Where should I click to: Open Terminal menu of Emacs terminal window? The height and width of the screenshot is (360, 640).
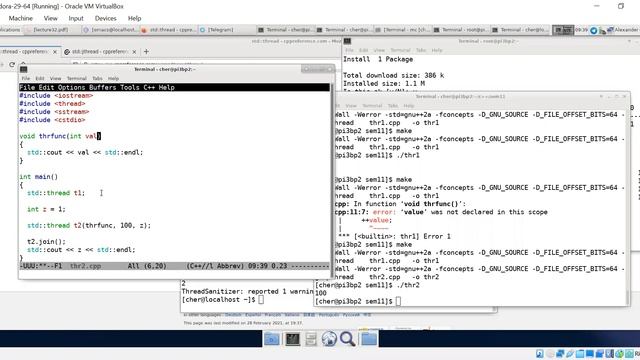pyautogui.click(x=76, y=78)
